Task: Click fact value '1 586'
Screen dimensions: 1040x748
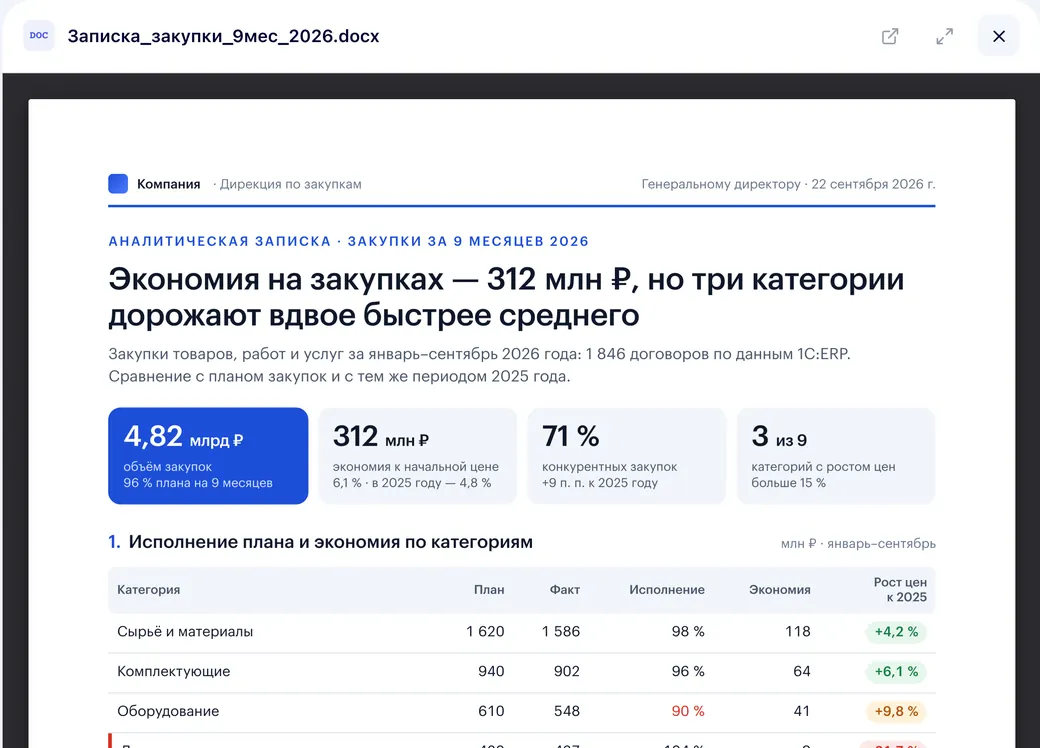Action: (x=560, y=631)
